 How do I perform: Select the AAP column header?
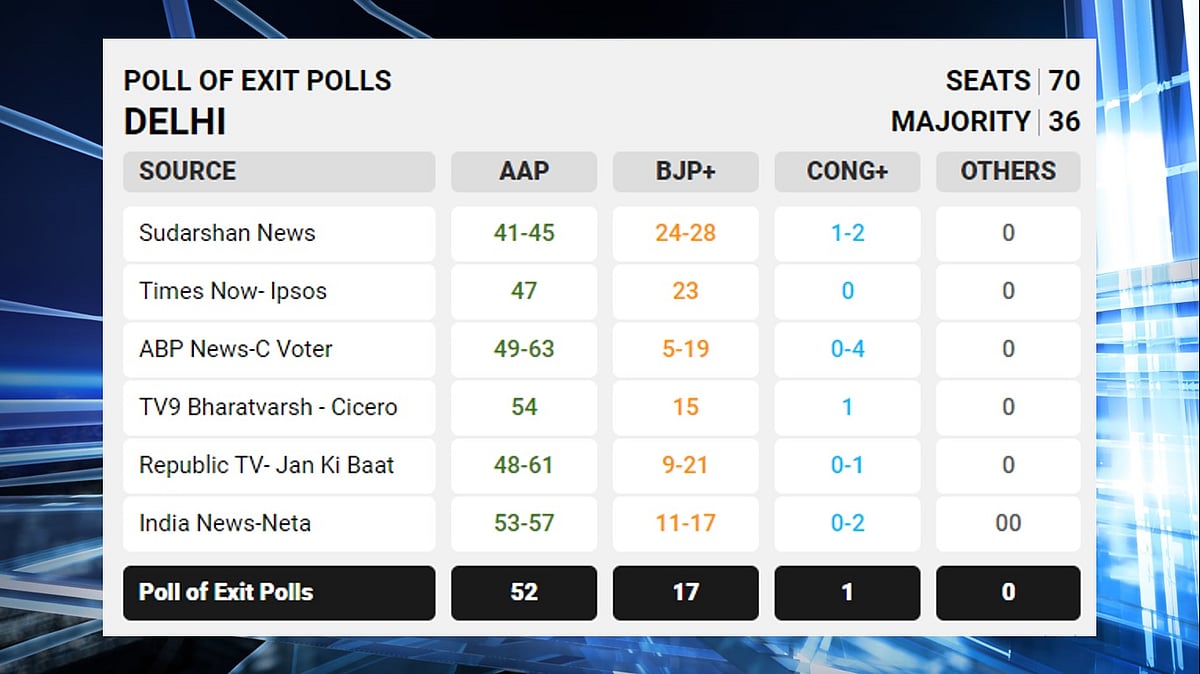[524, 171]
